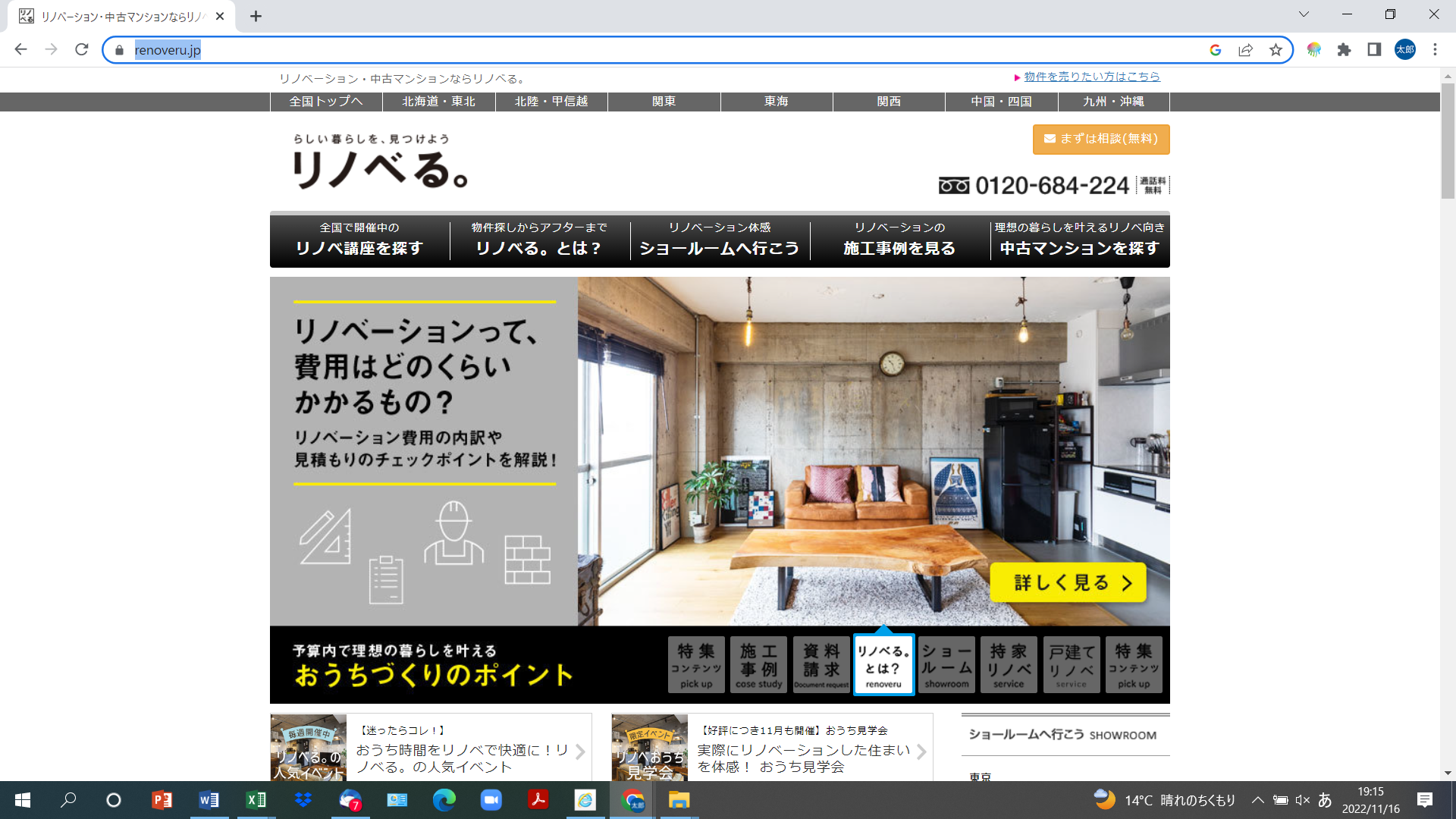Follow the 物件を売りたい方はこちら link
Viewport: 1456px width, 819px height.
[x=1091, y=77]
